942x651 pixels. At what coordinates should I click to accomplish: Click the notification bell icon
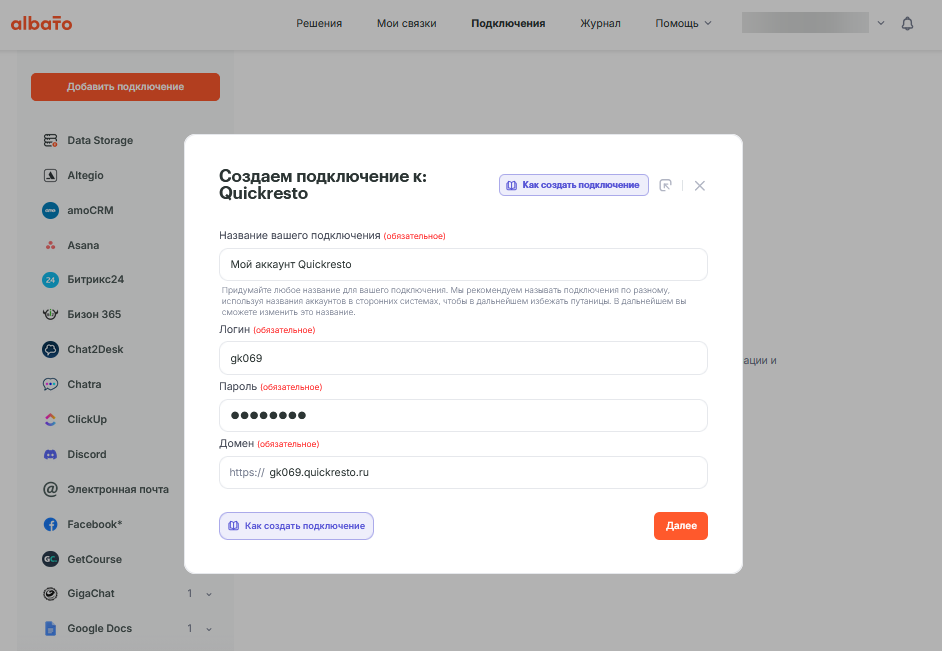tap(908, 23)
